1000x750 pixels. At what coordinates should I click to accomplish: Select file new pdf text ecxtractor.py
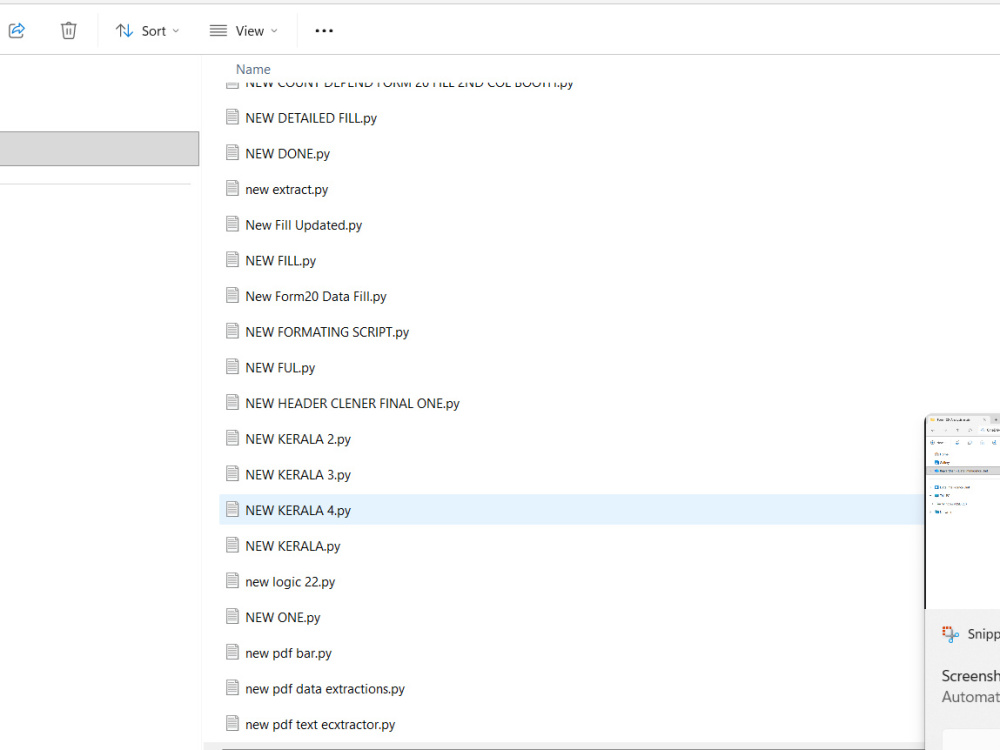tap(320, 724)
